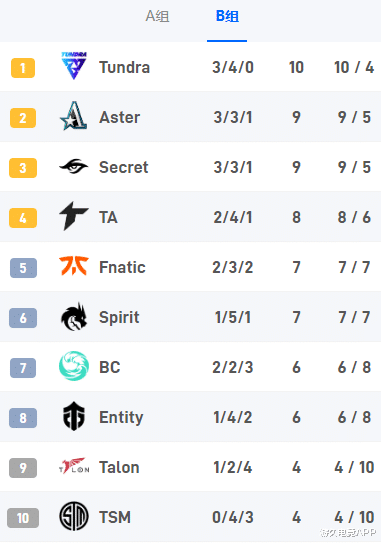Click the orange Fnatic logo
The height and width of the screenshot is (544, 381).
coord(74,266)
